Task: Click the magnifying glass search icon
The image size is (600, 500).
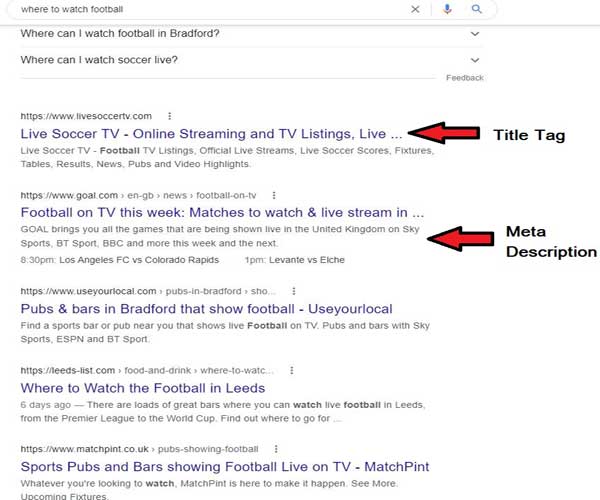Action: click(476, 9)
